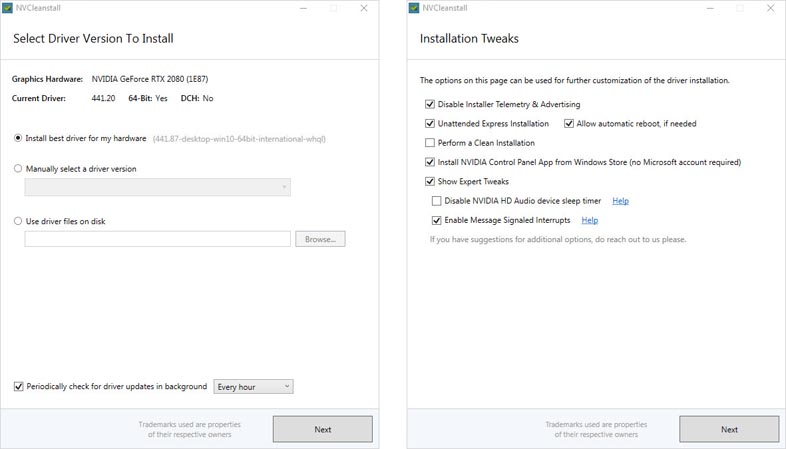Click the DCH: No label
Screen dimensions: 786x449
197,98
